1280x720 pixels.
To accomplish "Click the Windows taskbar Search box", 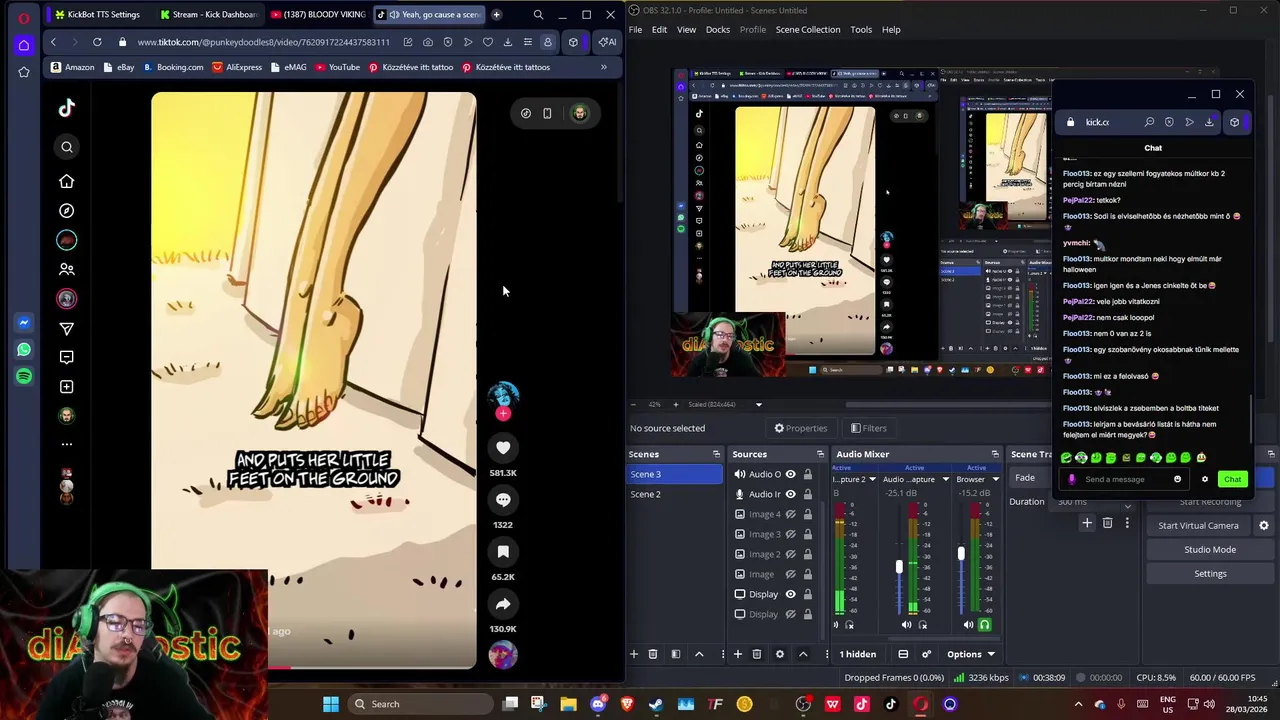I will (420, 704).
